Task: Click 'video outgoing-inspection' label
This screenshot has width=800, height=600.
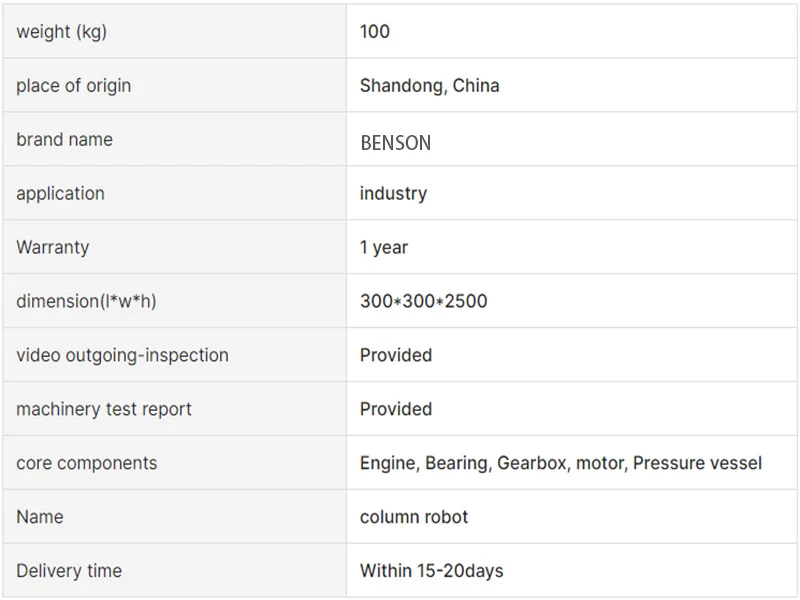Action: (122, 355)
